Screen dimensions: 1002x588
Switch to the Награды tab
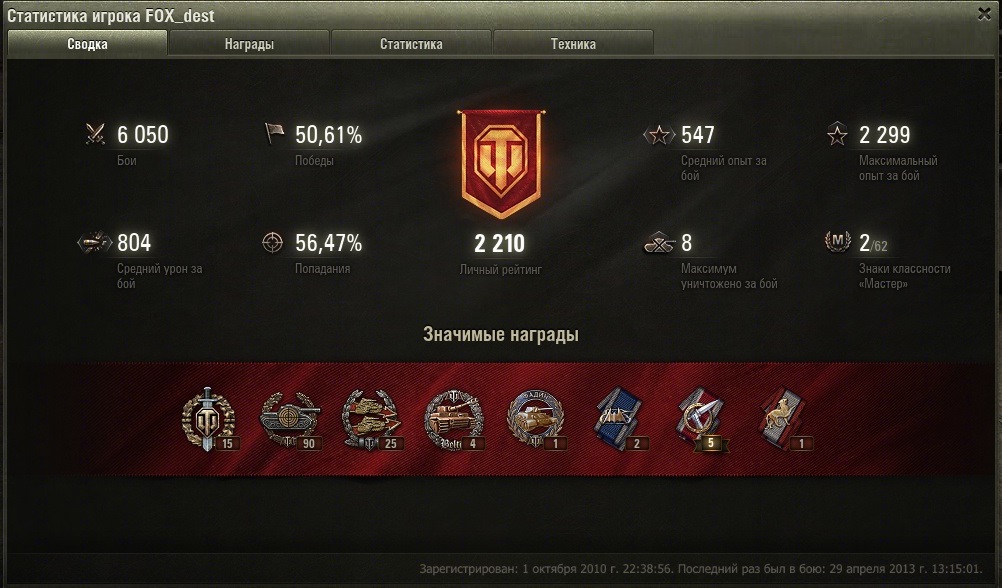pyautogui.click(x=249, y=43)
